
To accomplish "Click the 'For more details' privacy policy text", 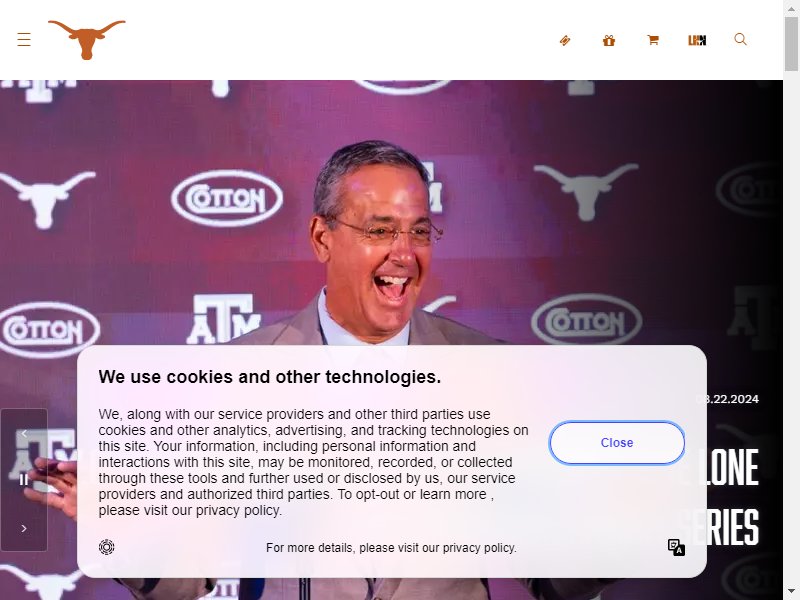I will 391,548.
